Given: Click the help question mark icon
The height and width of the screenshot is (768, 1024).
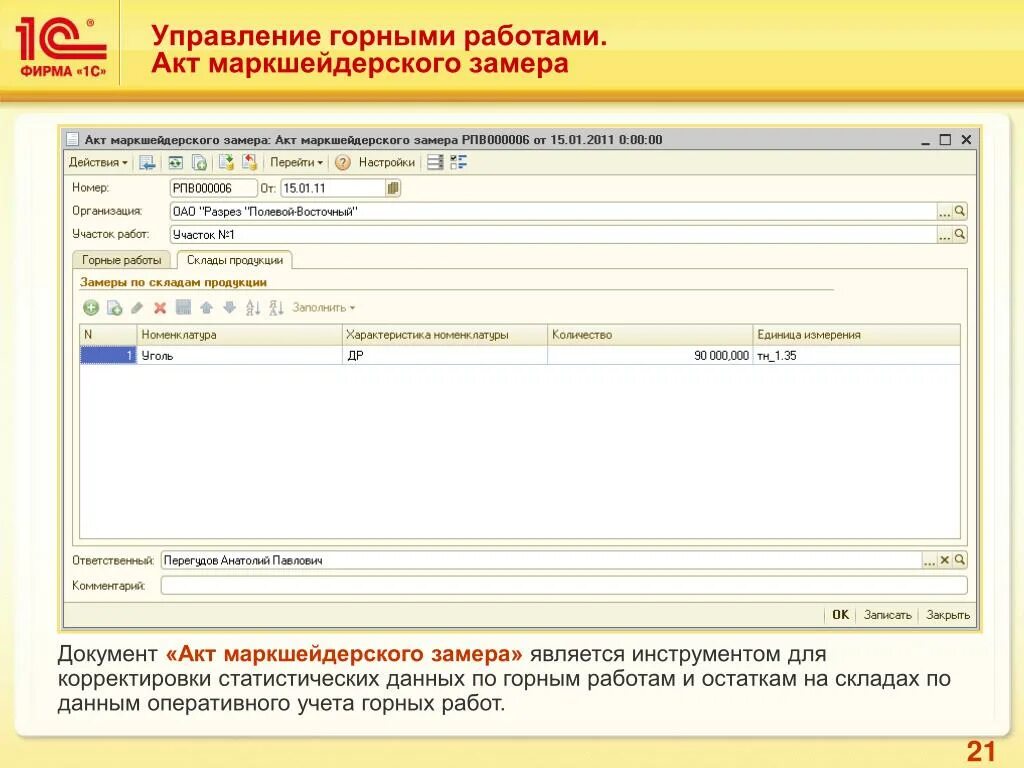Looking at the screenshot, I should [343, 163].
